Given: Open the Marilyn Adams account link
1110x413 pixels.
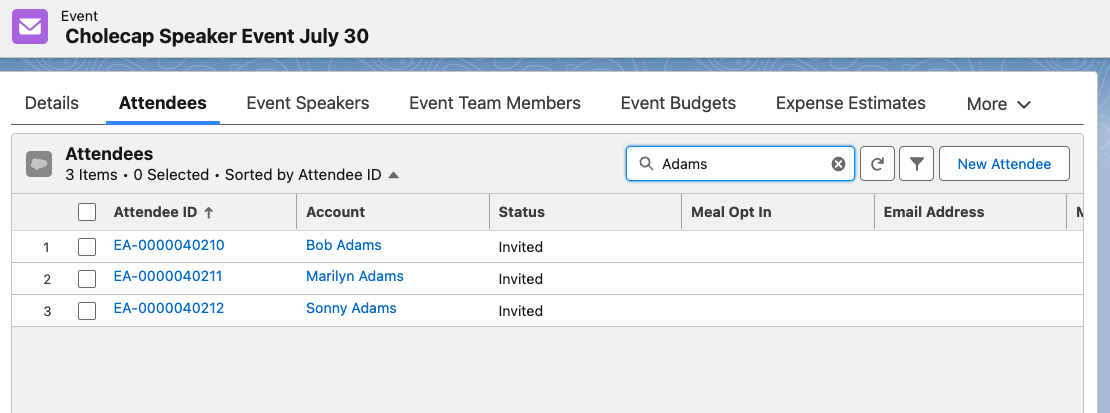Looking at the screenshot, I should click(355, 276).
